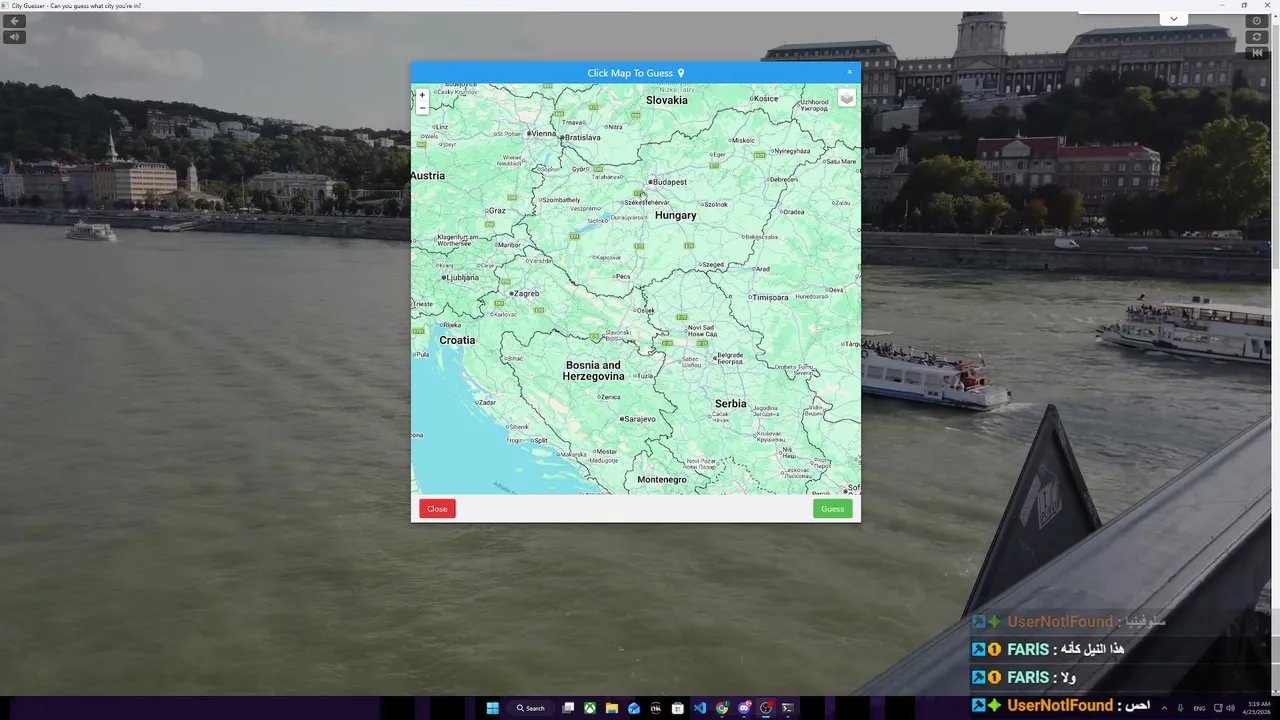Screen dimensions: 1280x720
Task: Open Terminal from the taskbar
Action: point(788,708)
